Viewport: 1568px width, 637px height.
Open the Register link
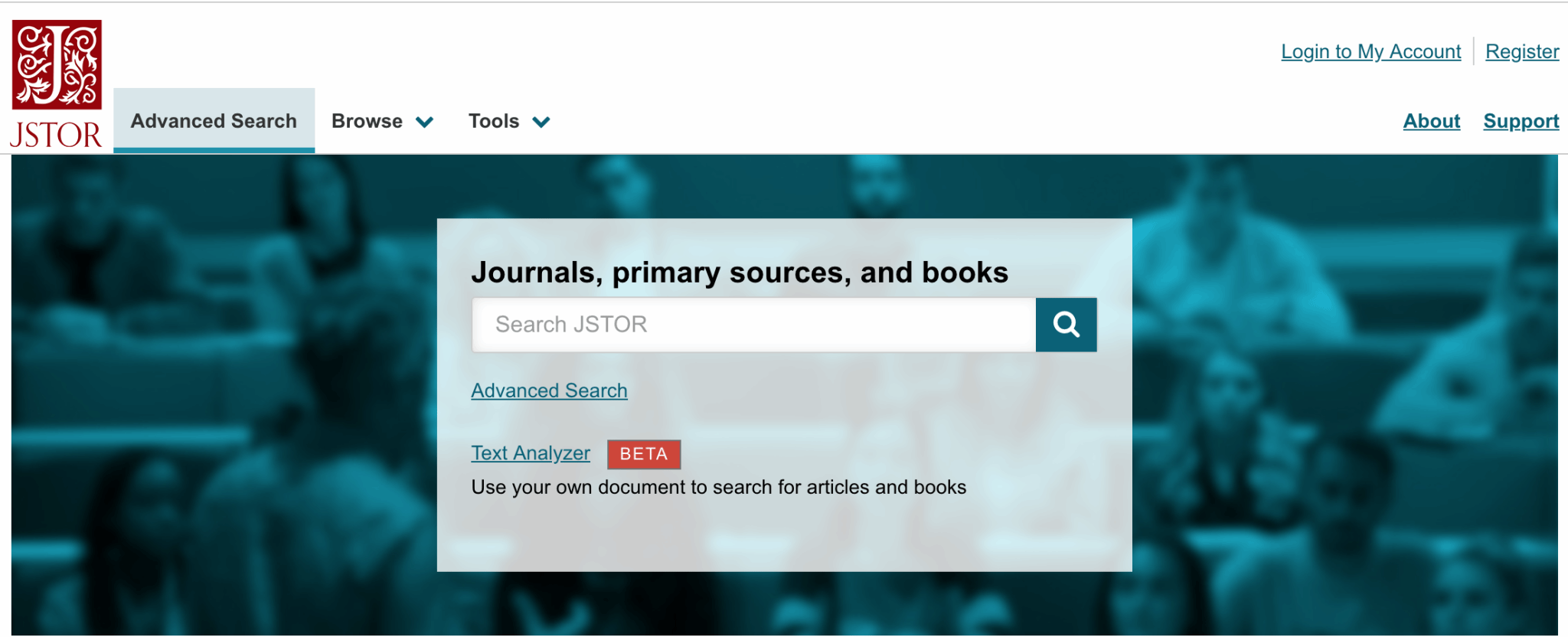[1521, 51]
